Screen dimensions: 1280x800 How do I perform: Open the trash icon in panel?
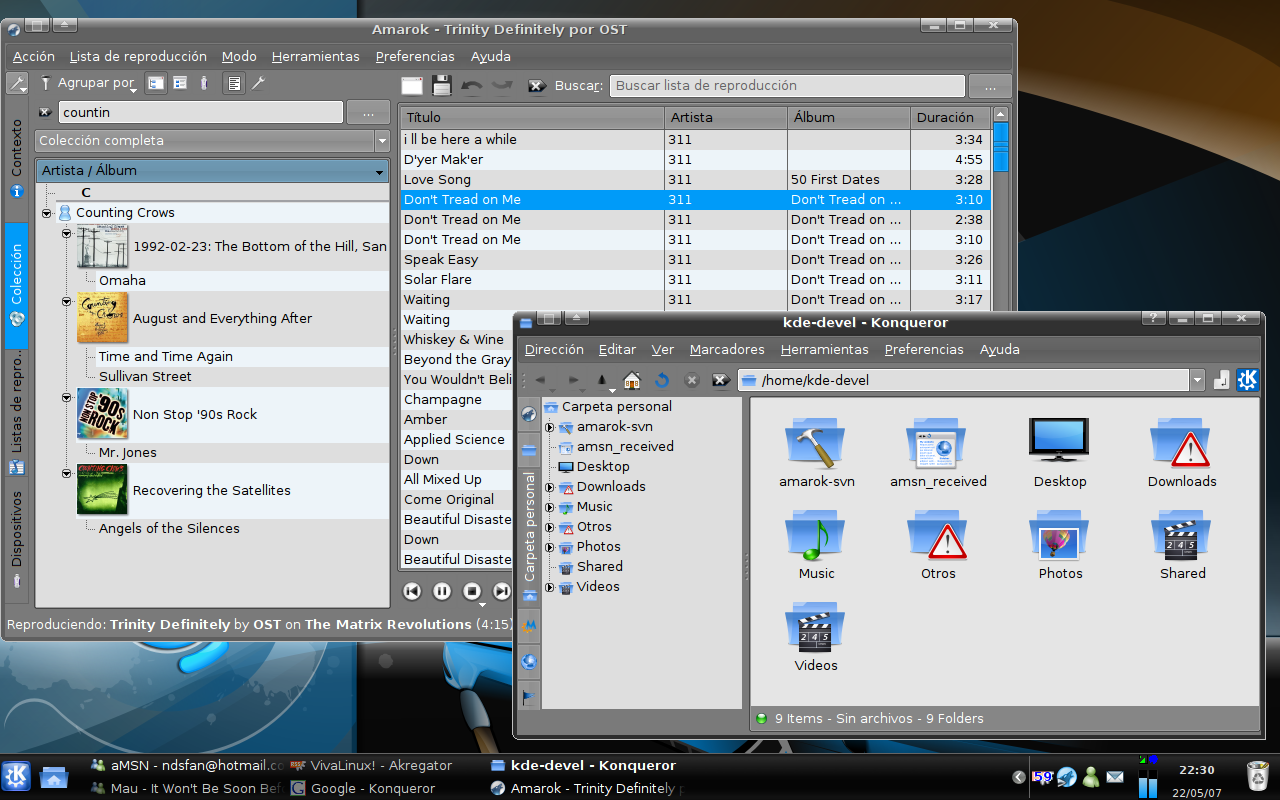[1256, 776]
